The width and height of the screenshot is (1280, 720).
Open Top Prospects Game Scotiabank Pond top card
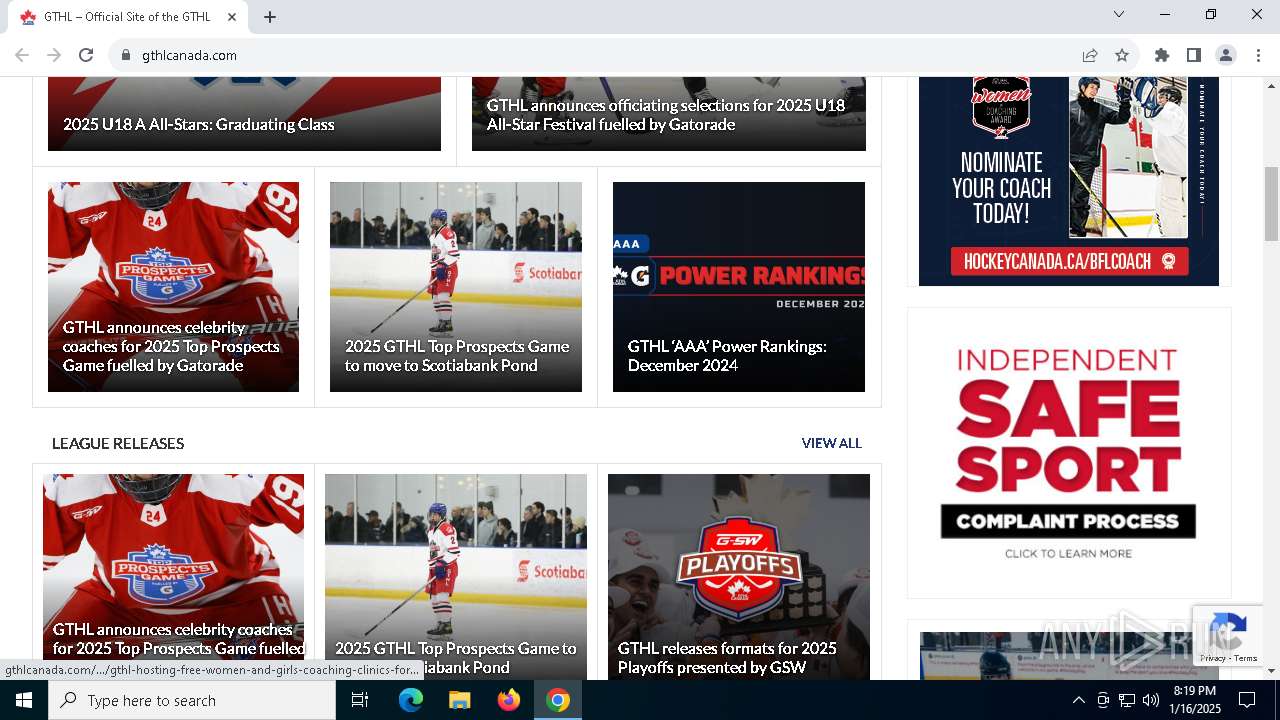point(456,287)
